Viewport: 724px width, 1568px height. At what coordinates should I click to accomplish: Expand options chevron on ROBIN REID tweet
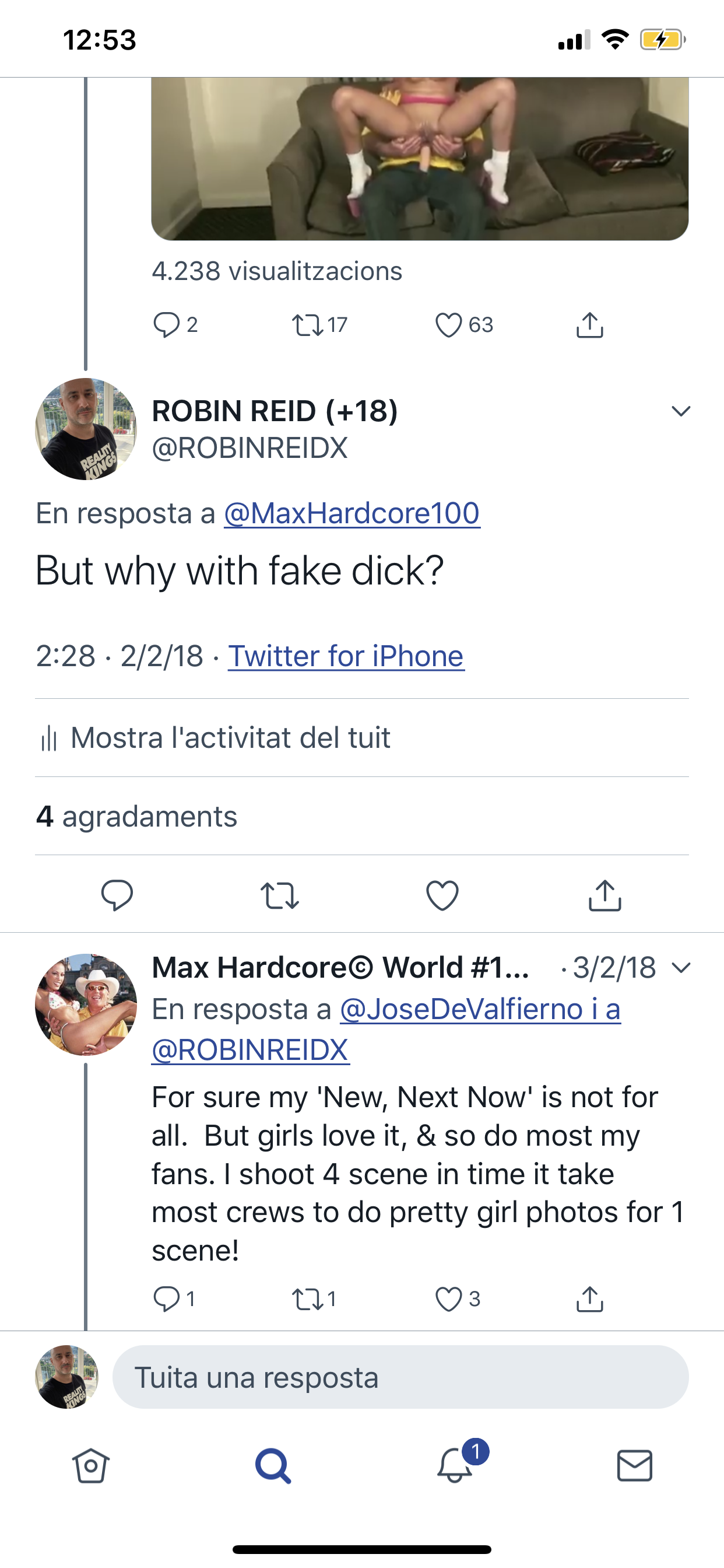[x=681, y=411]
